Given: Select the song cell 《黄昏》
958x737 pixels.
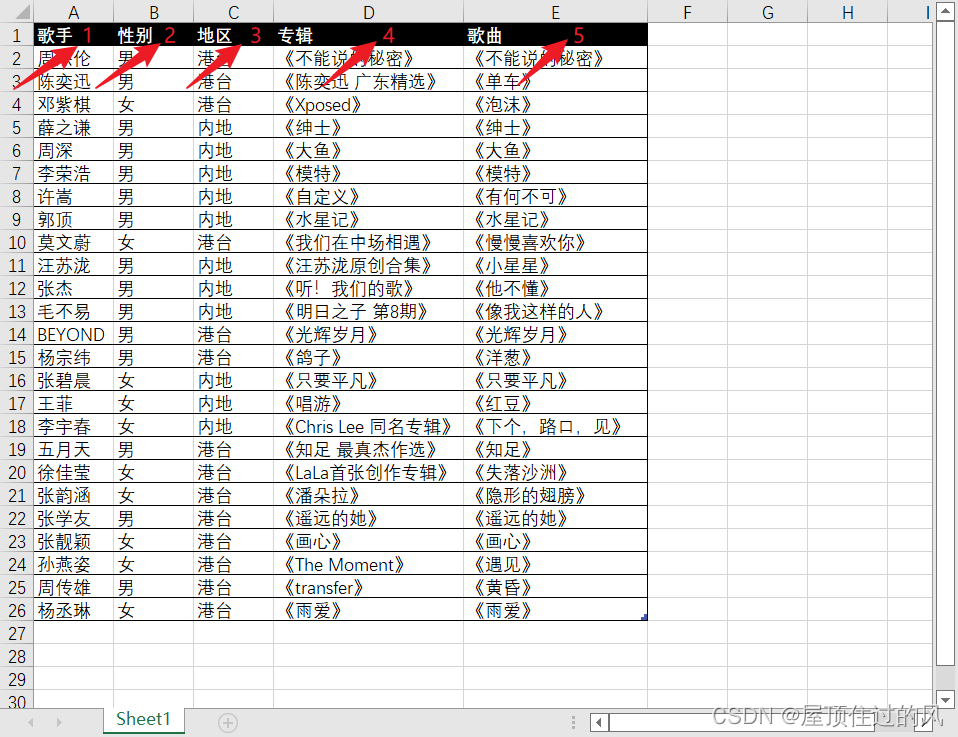Looking at the screenshot, I should pyautogui.click(x=555, y=588).
